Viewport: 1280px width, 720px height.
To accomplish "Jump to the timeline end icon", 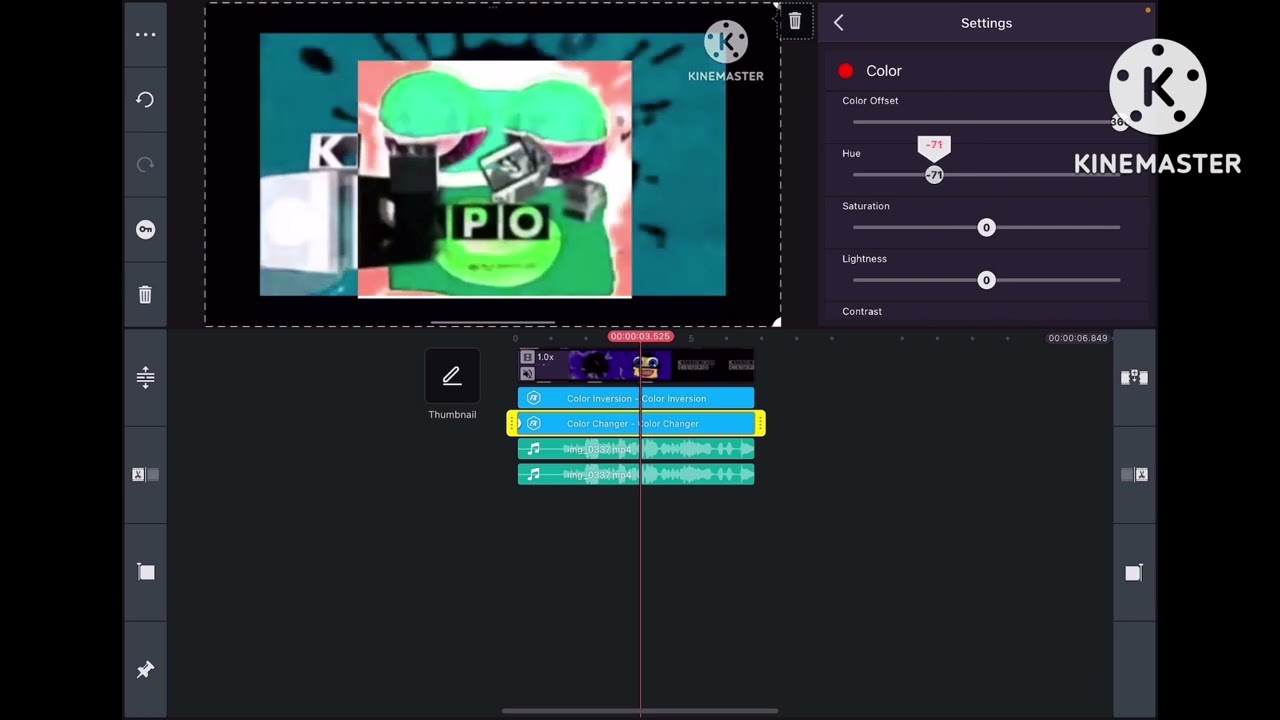I will [1133, 572].
